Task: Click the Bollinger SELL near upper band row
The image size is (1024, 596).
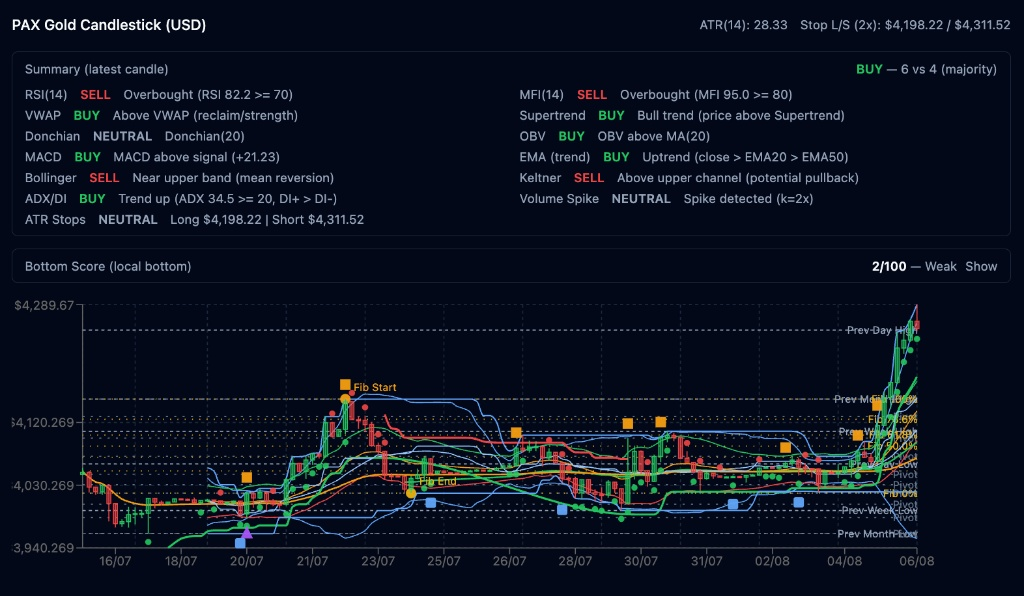Action: tap(180, 178)
